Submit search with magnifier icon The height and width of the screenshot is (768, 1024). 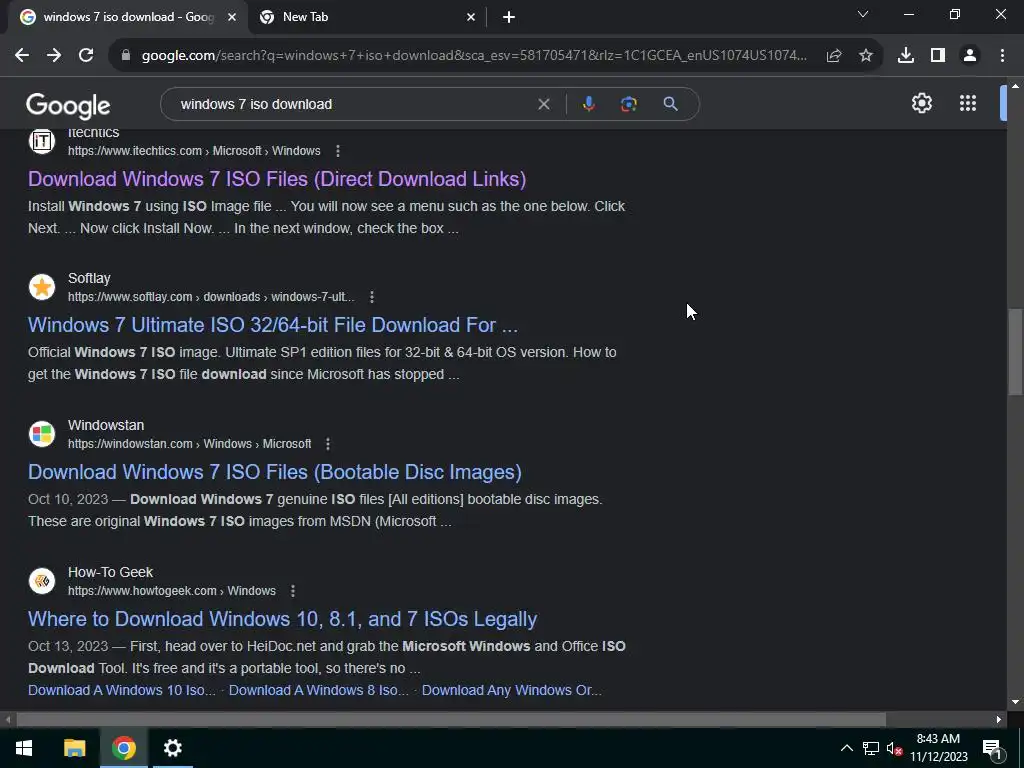click(x=670, y=104)
